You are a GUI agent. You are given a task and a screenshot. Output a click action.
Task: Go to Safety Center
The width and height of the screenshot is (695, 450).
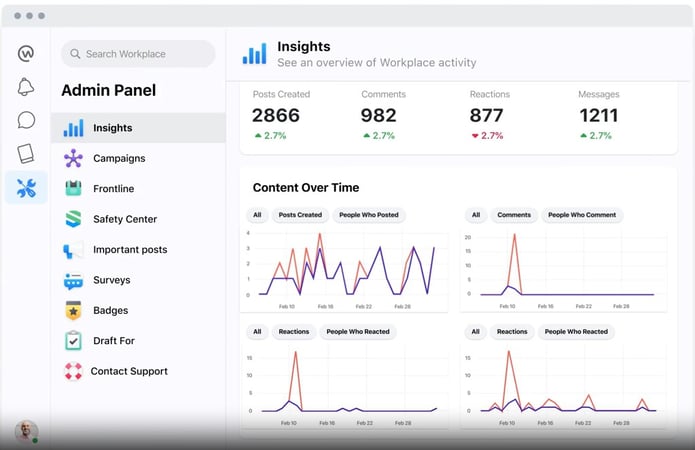[138, 219]
